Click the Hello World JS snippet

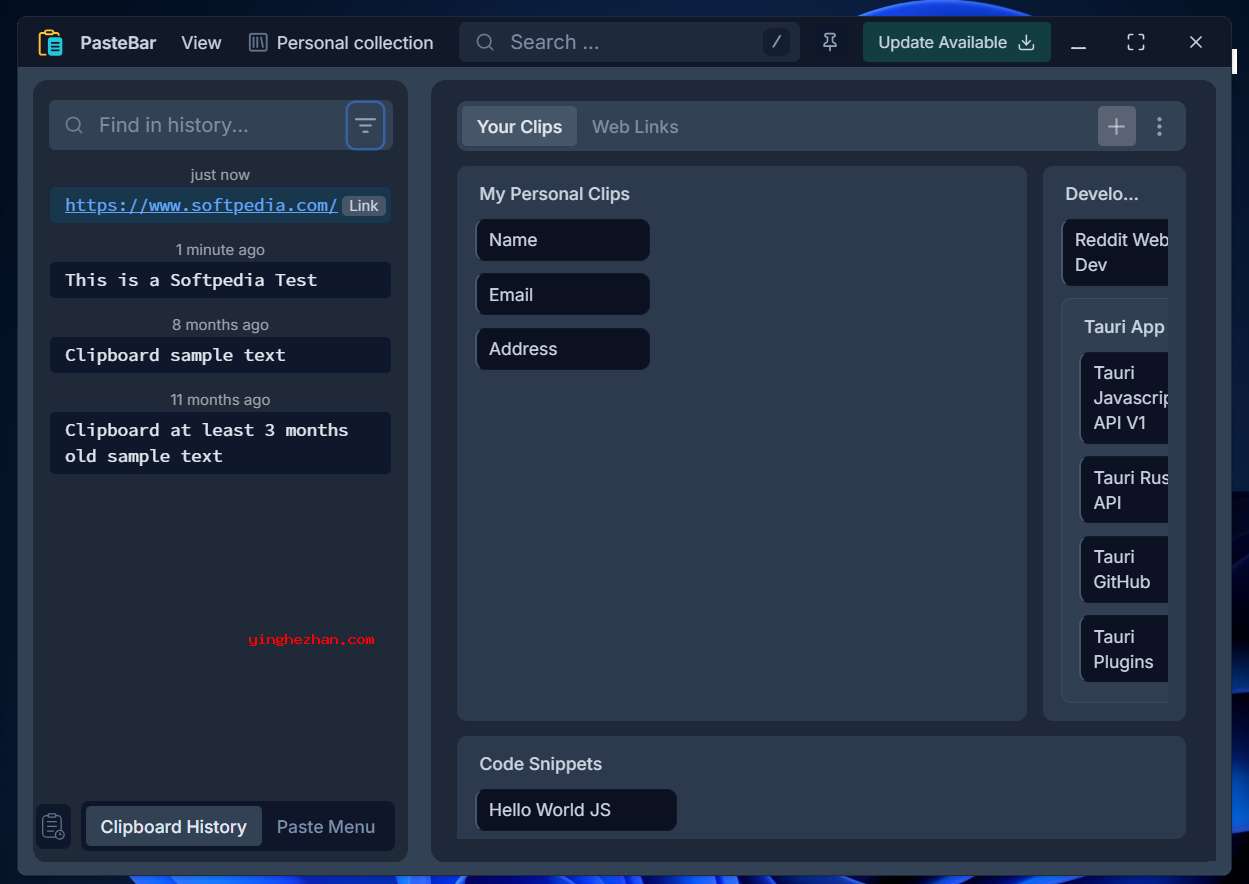tap(576, 810)
